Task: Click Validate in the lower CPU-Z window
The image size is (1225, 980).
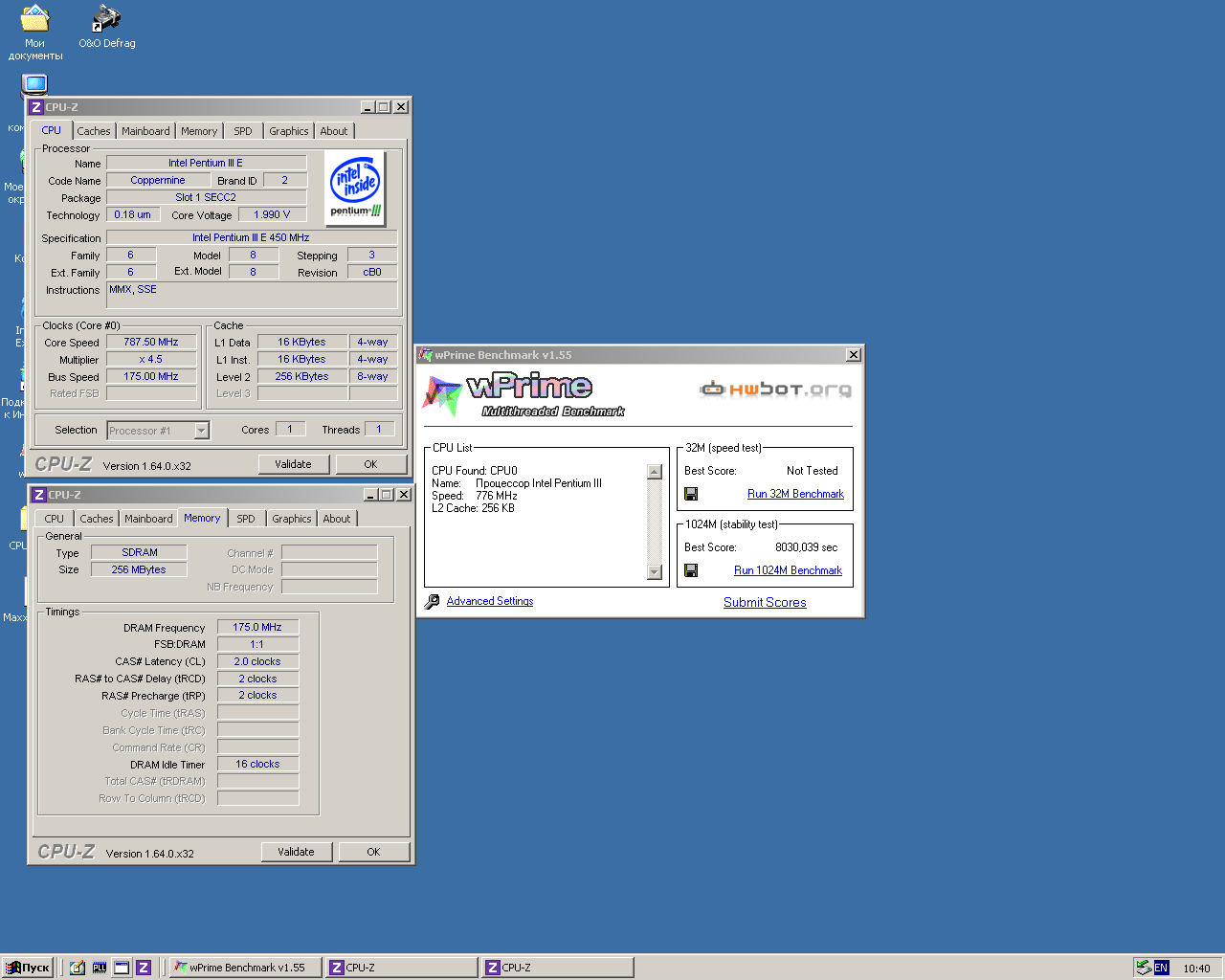Action: click(x=297, y=852)
